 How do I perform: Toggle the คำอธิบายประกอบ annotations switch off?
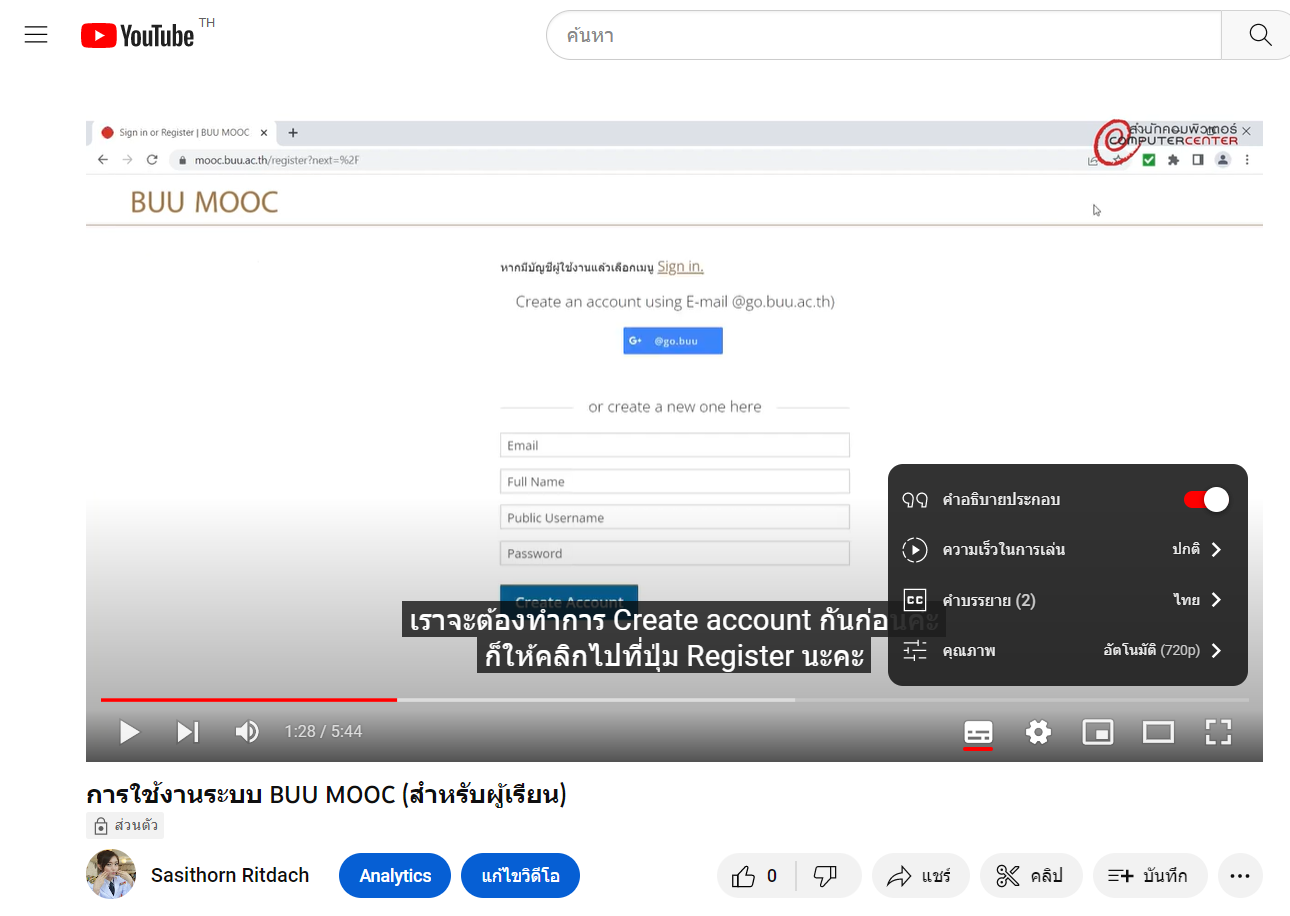(x=1206, y=500)
